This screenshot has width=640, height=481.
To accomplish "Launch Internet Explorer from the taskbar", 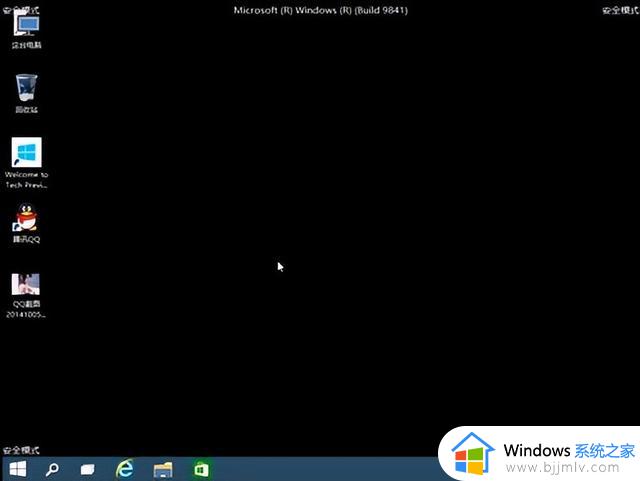I will [x=124, y=469].
